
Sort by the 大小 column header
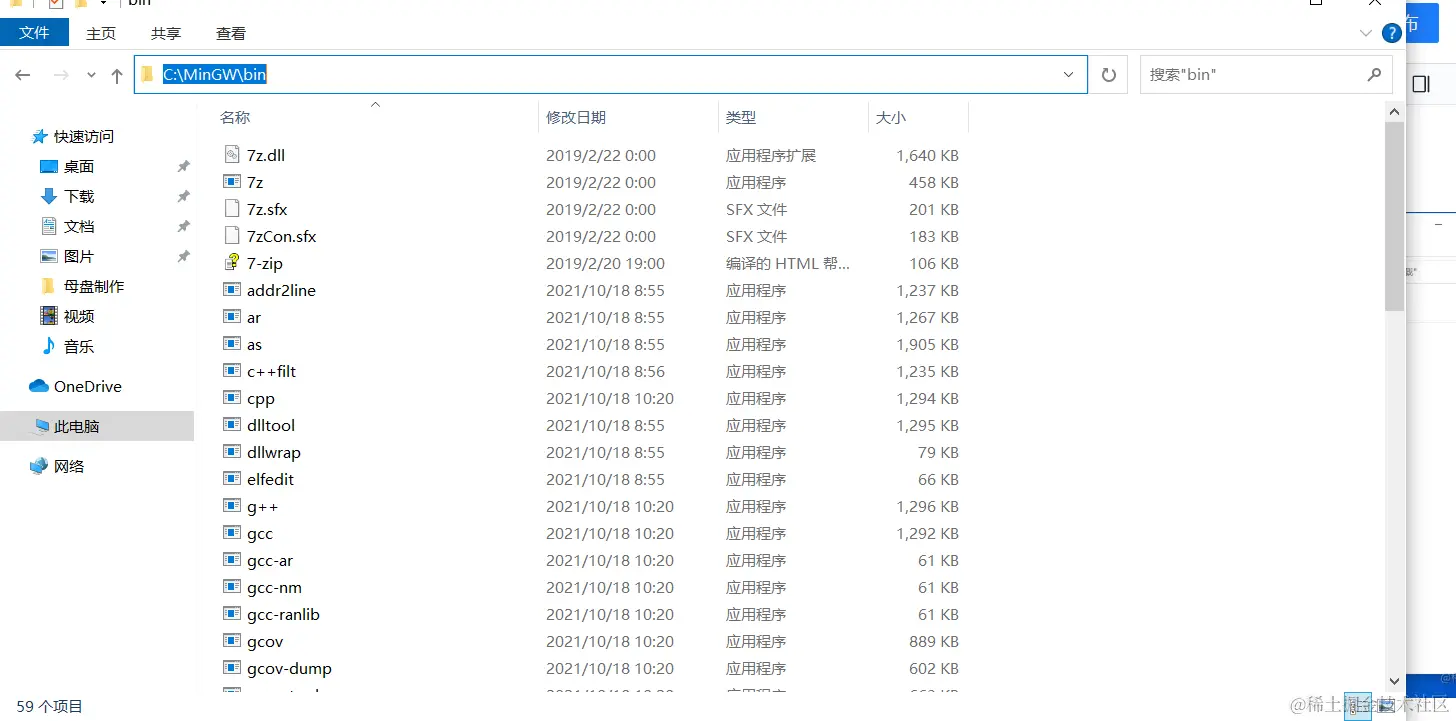[891, 117]
